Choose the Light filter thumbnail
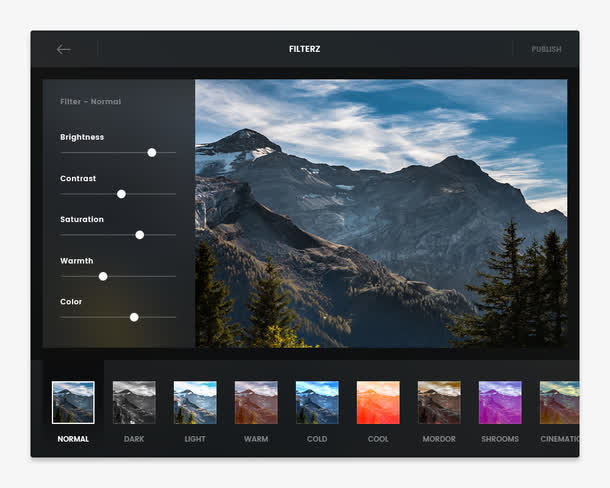Image resolution: width=610 pixels, height=488 pixels. (195, 402)
